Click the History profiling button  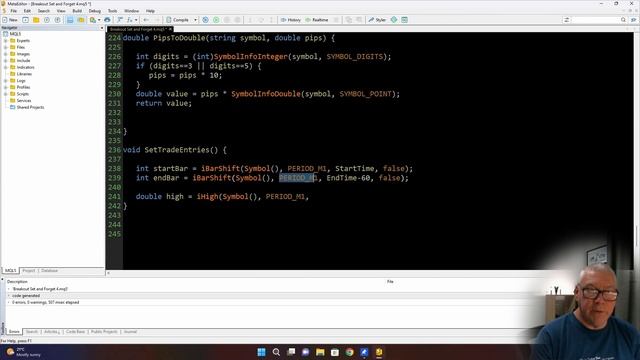[291, 20]
